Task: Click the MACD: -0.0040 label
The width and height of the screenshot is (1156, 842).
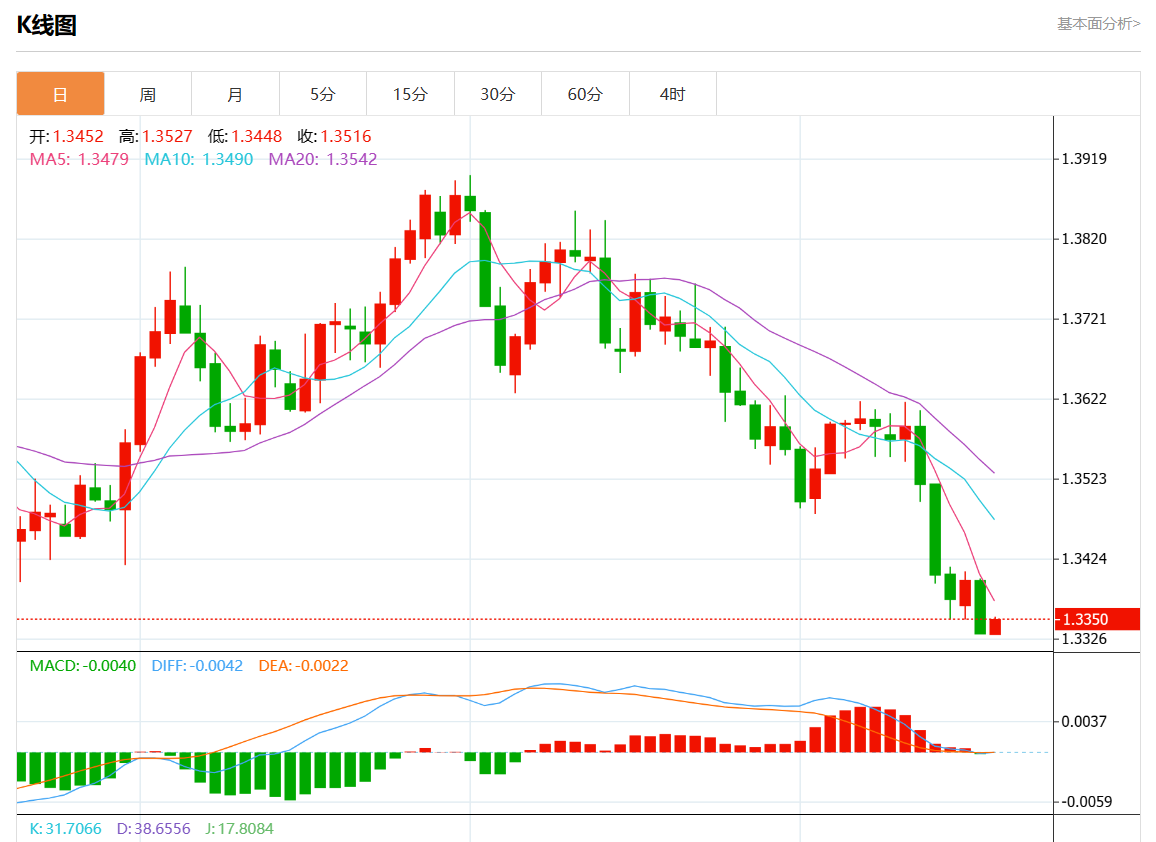Action: point(83,666)
